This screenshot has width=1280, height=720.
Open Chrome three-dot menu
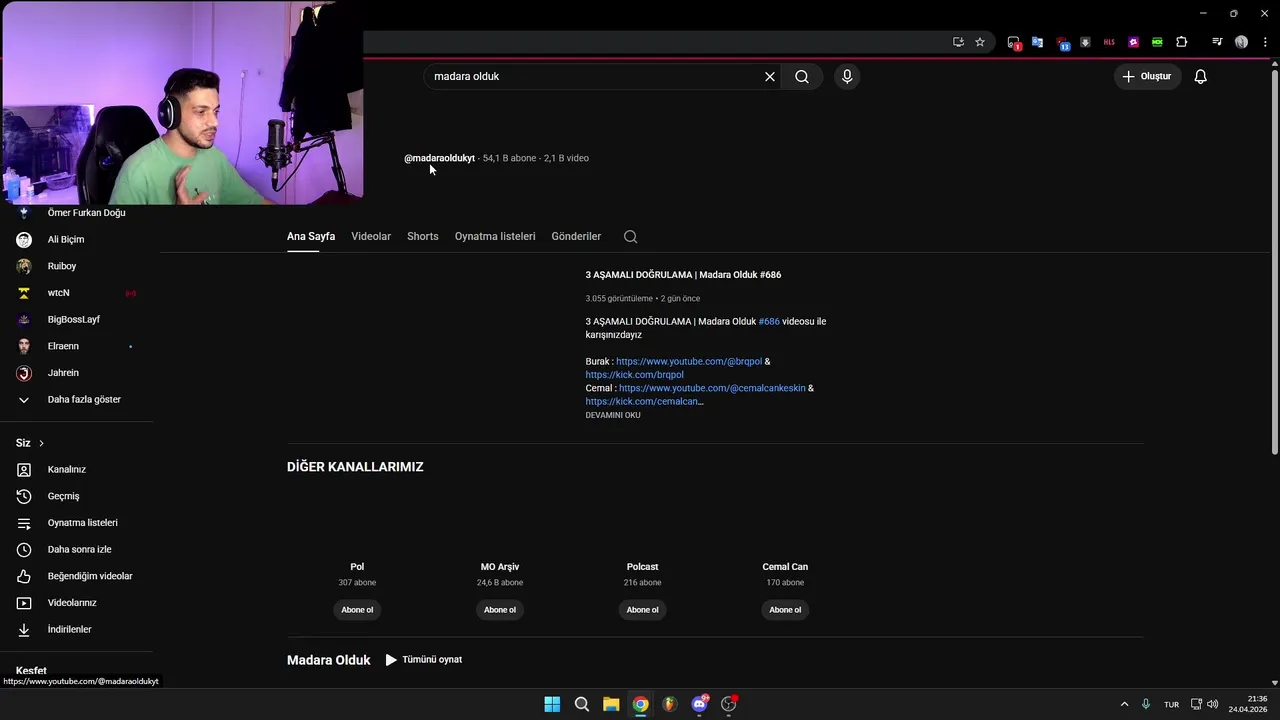(1265, 42)
